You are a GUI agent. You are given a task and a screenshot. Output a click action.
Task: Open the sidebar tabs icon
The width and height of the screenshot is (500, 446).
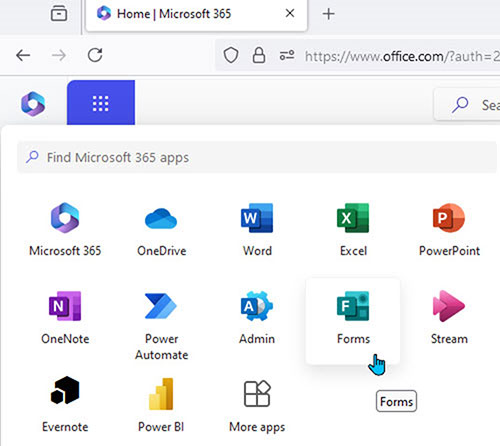pos(59,14)
